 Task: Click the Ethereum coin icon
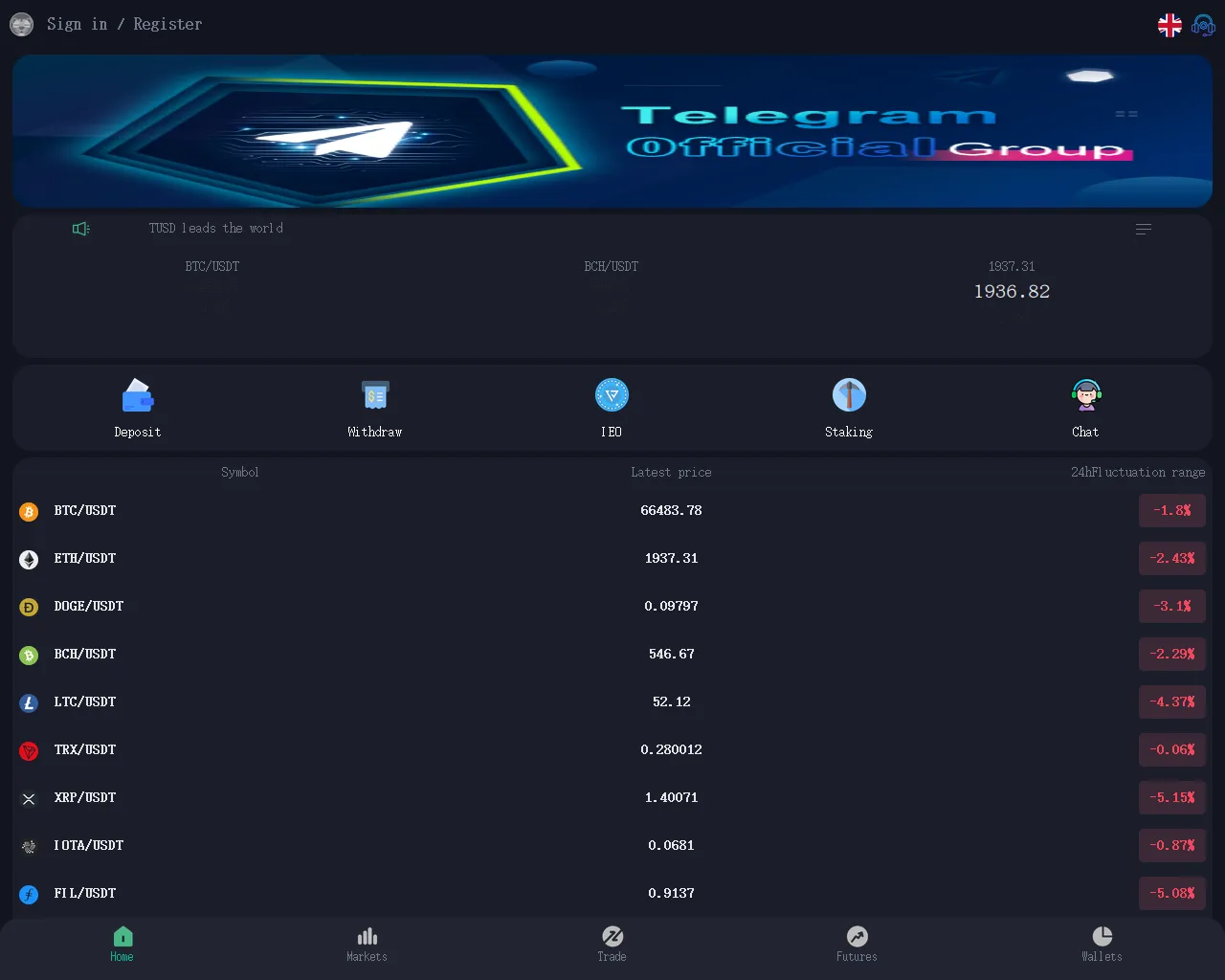[29, 560]
